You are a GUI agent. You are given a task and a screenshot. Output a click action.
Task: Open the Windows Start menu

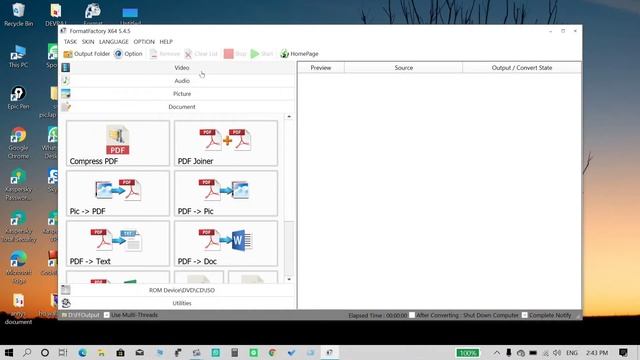point(9,353)
